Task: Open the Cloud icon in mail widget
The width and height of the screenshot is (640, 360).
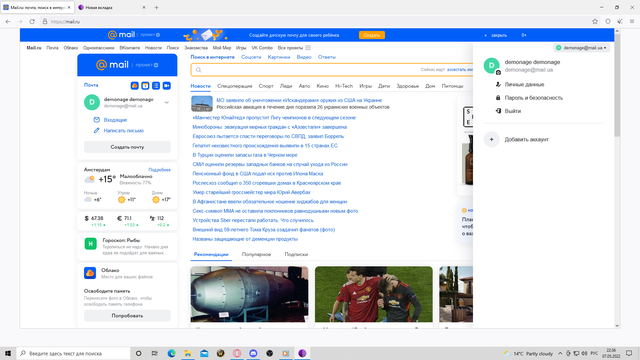Action: [134, 86]
